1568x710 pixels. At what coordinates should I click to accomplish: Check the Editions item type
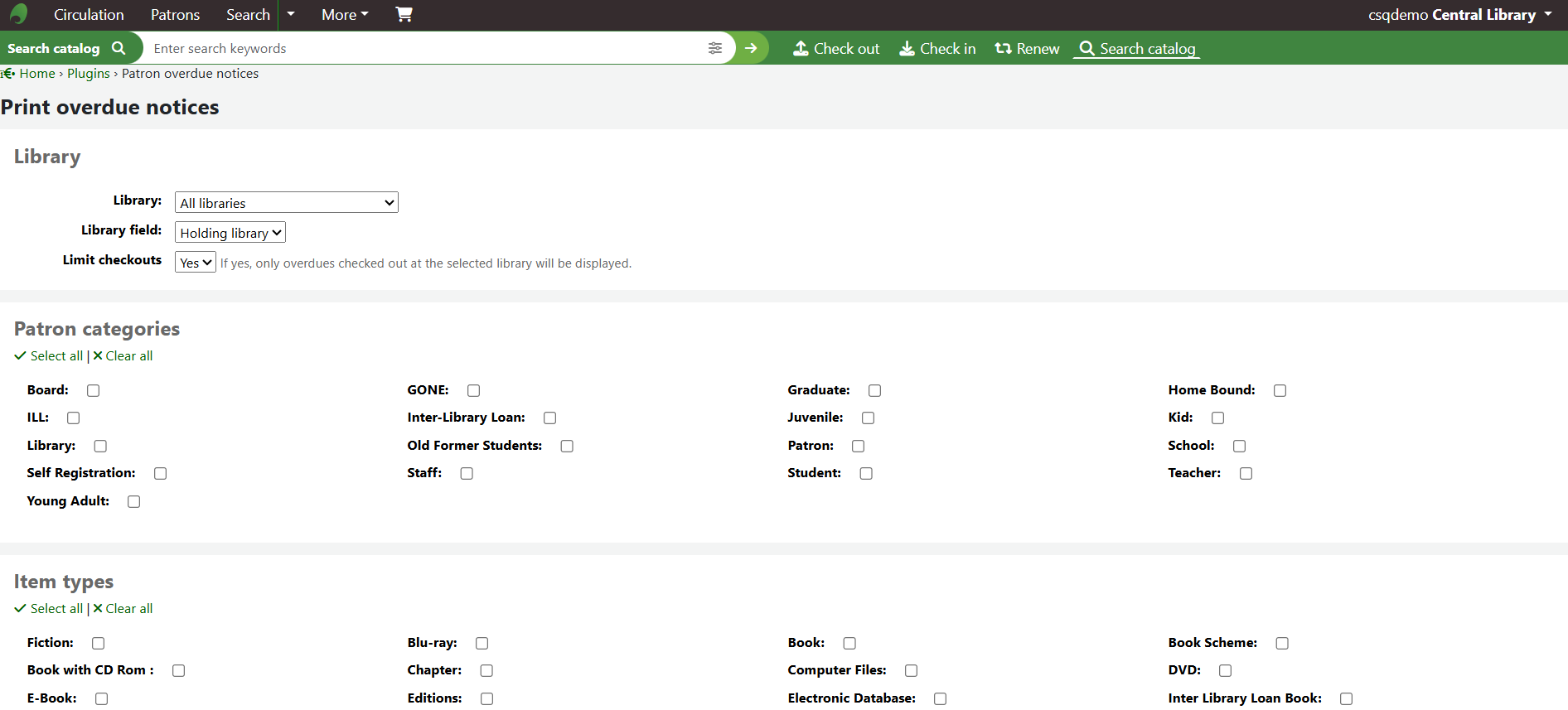pyautogui.click(x=487, y=699)
